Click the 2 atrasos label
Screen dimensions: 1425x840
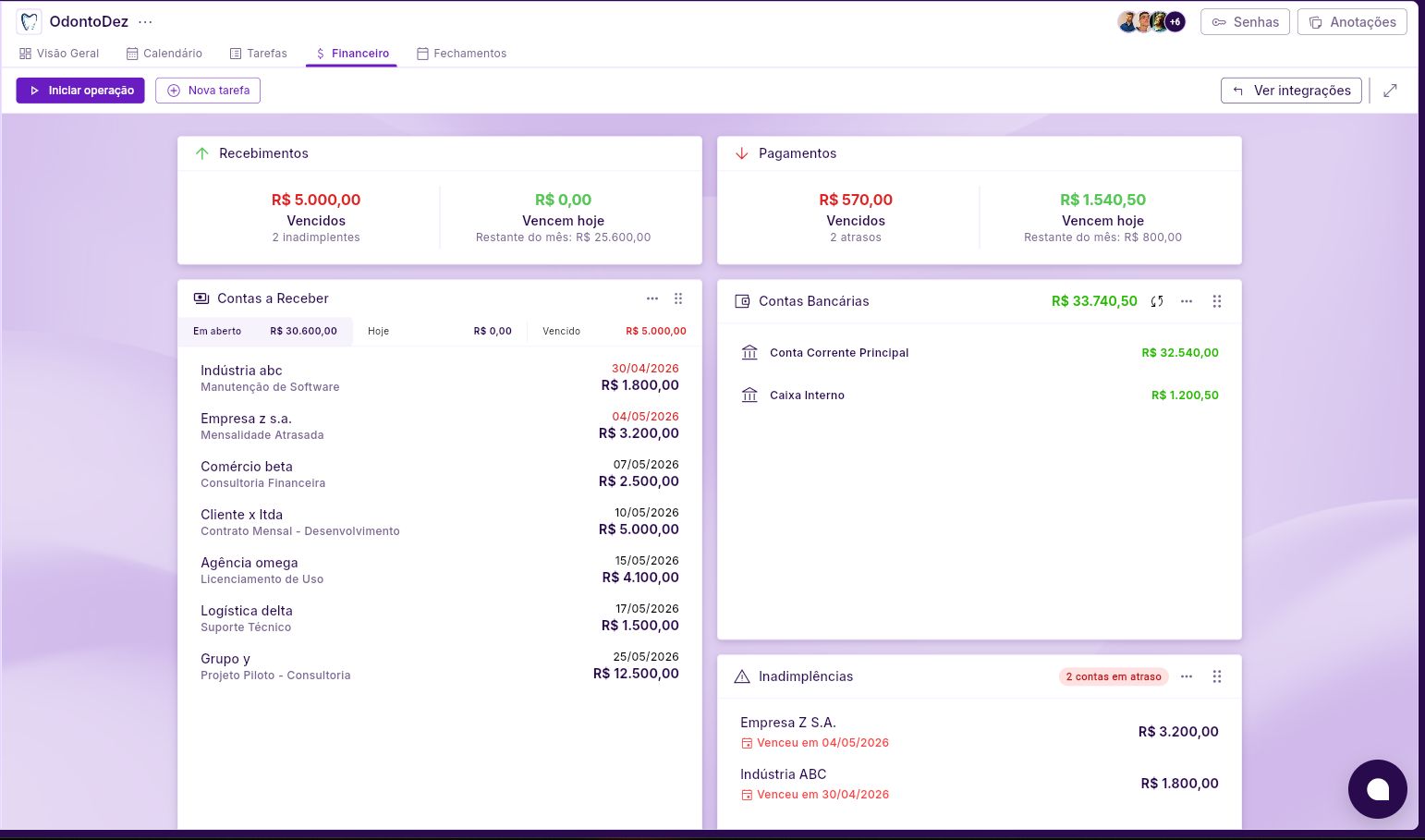[x=856, y=237]
